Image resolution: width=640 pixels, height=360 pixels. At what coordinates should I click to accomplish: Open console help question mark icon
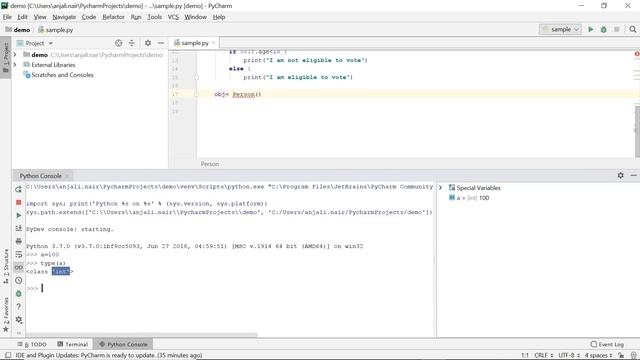click(x=18, y=307)
